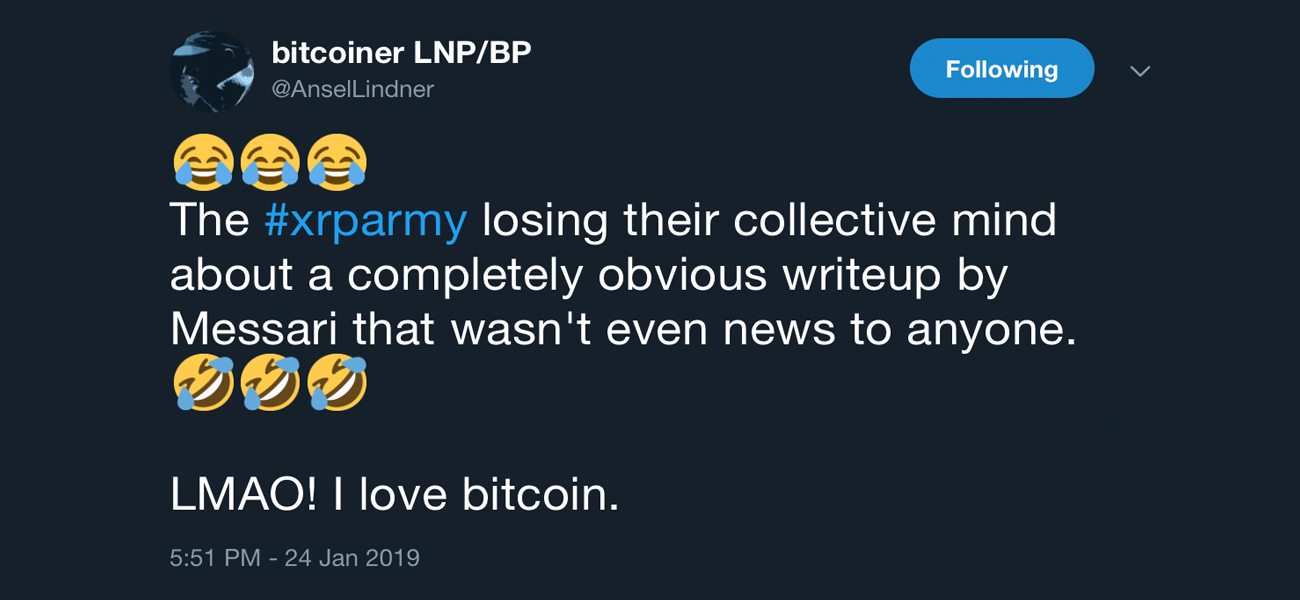This screenshot has height=600, width=1300.
Task: Click the third laughing-crying emoji
Action: 337,160
